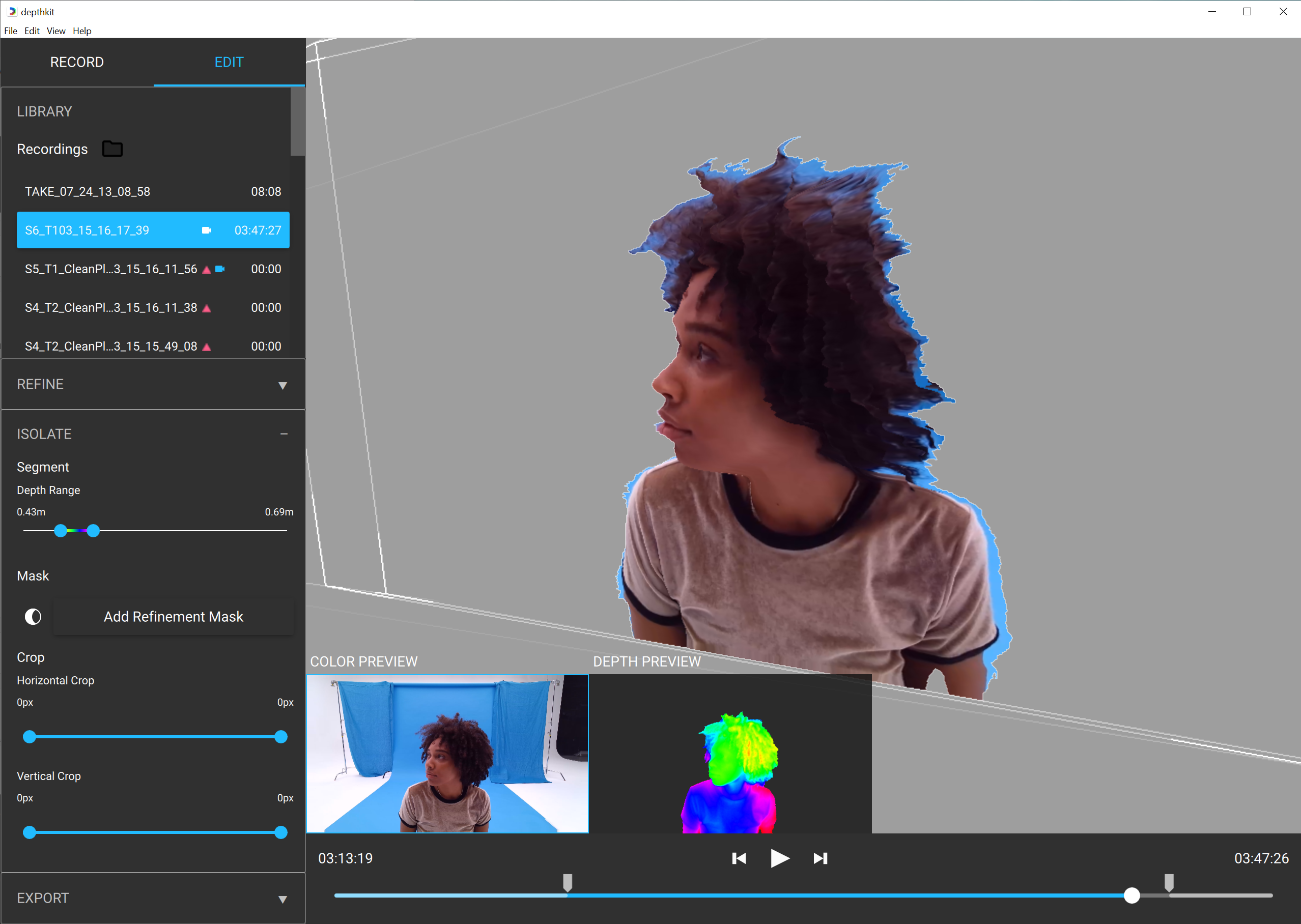Click the timeline out-point marker
The width and height of the screenshot is (1301, 924).
click(x=1169, y=882)
